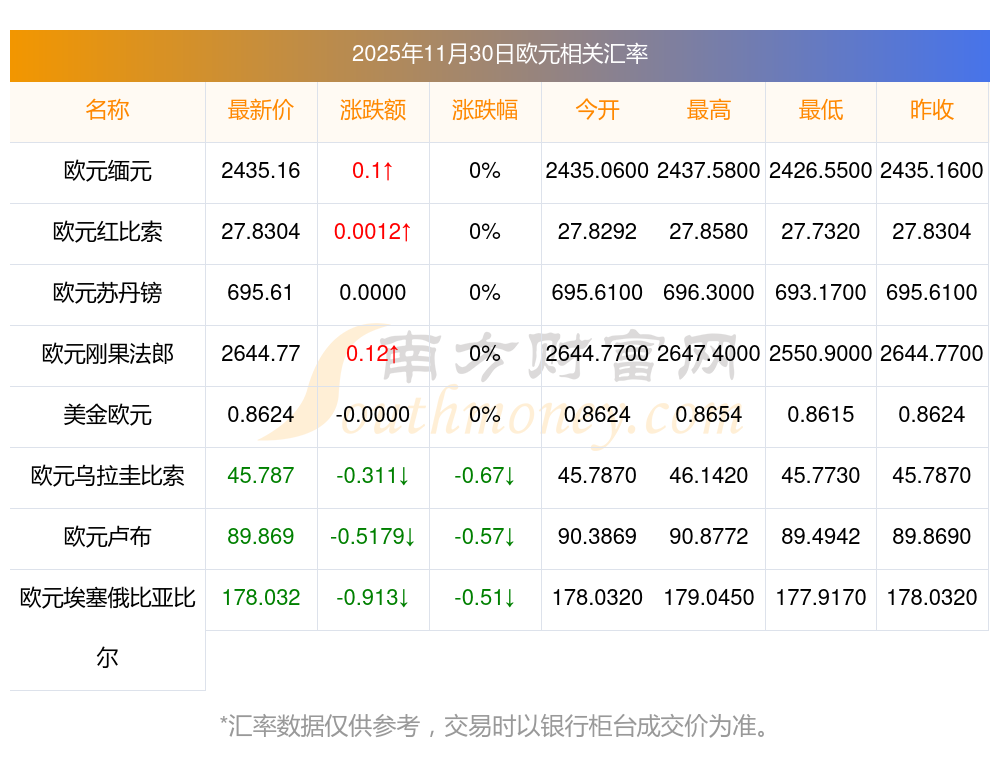Click high price 696.3000
This screenshot has height=757, width=1000.
click(x=709, y=293)
